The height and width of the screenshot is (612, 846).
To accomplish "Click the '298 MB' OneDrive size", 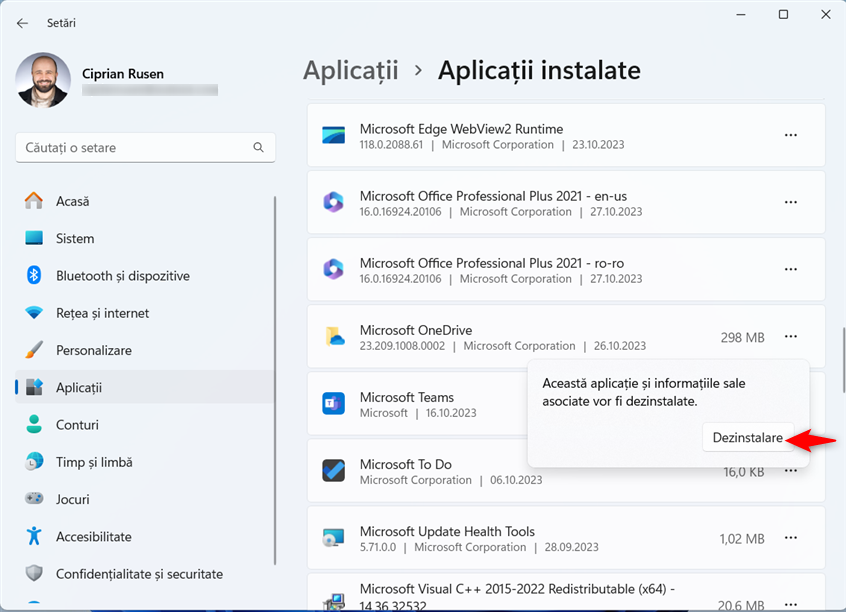I will click(742, 337).
